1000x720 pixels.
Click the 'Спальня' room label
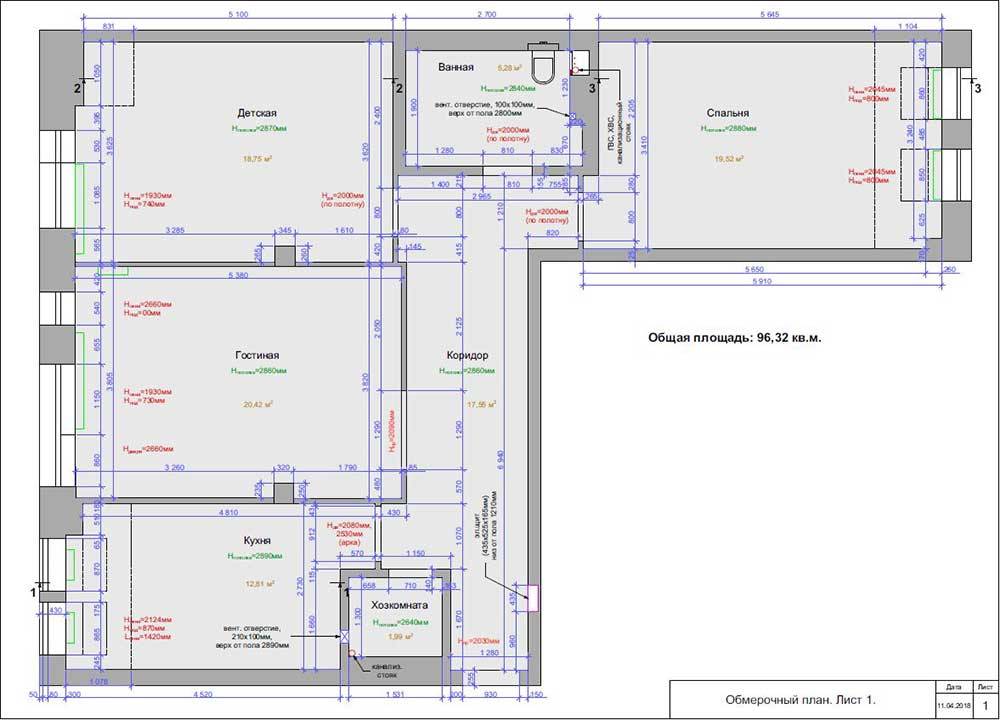coord(728,113)
